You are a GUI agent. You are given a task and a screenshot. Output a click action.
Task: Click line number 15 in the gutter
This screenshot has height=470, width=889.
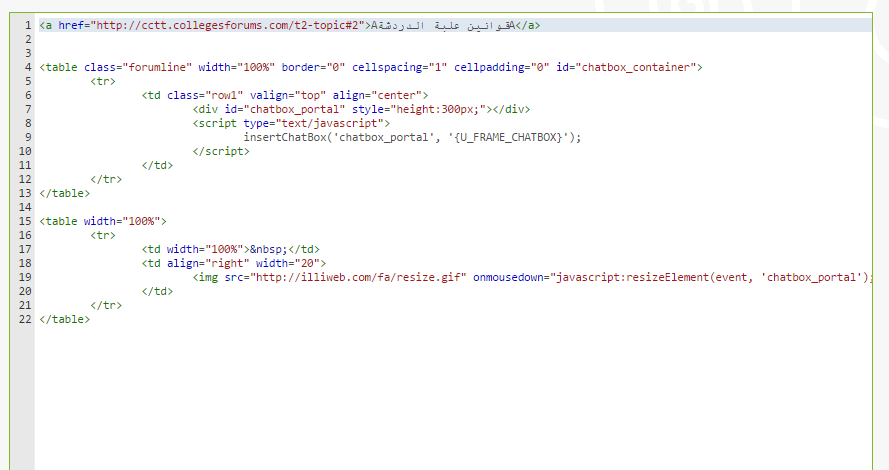pyautogui.click(x=25, y=221)
